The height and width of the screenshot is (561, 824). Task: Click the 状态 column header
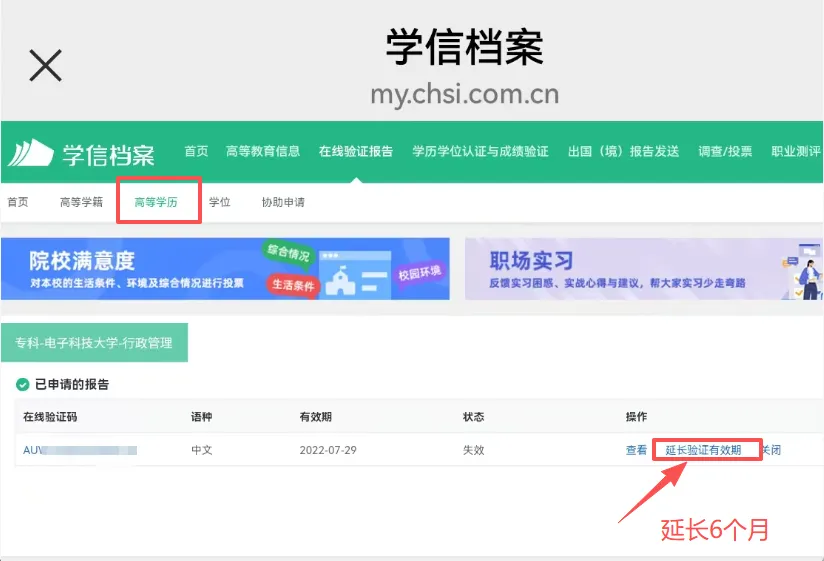pos(473,417)
